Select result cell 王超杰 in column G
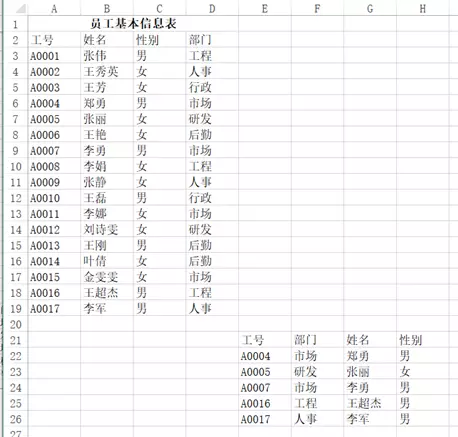The width and height of the screenshot is (458, 437). tap(370, 403)
